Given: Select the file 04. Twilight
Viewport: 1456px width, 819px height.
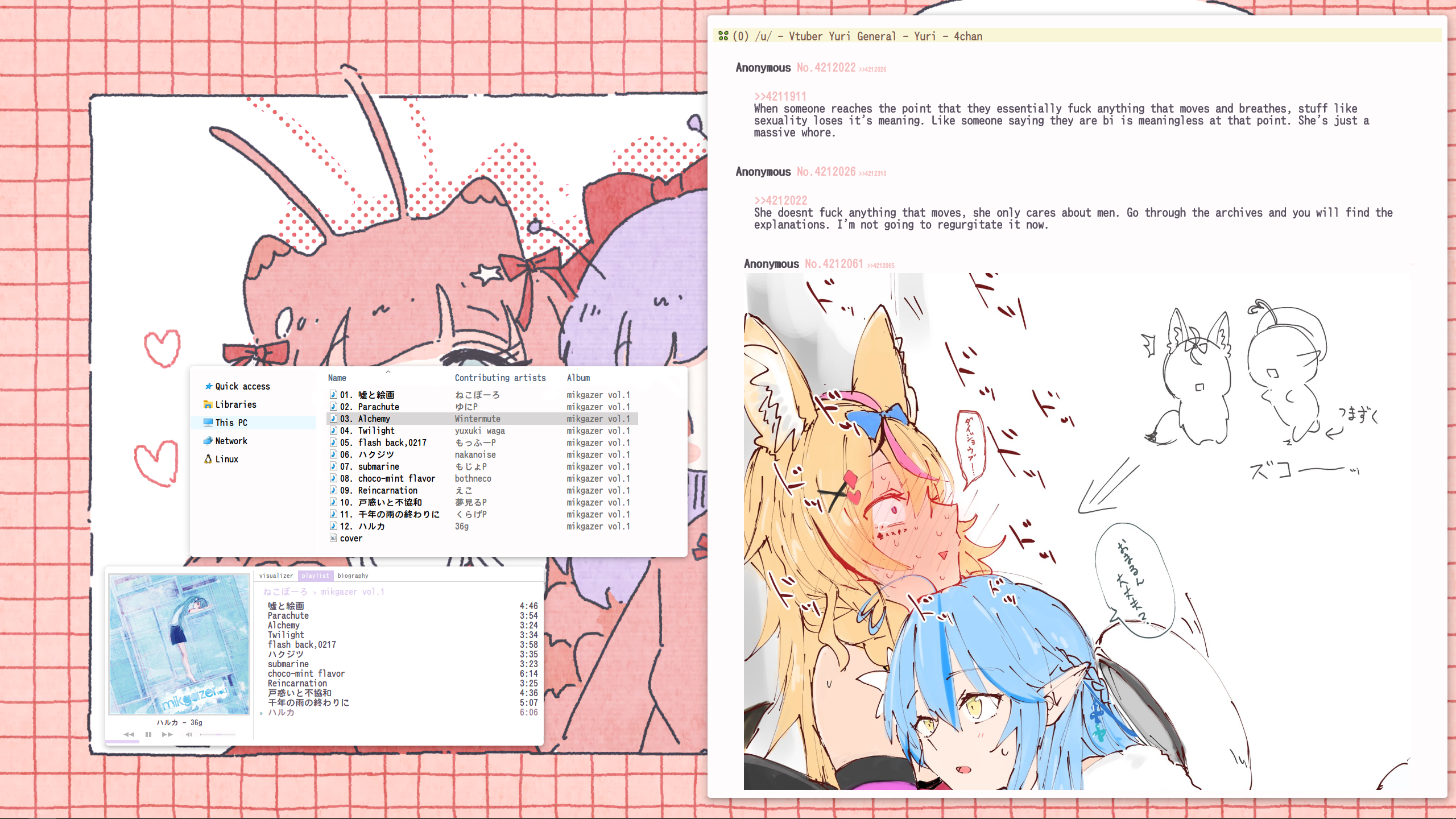Looking at the screenshot, I should click(367, 431).
